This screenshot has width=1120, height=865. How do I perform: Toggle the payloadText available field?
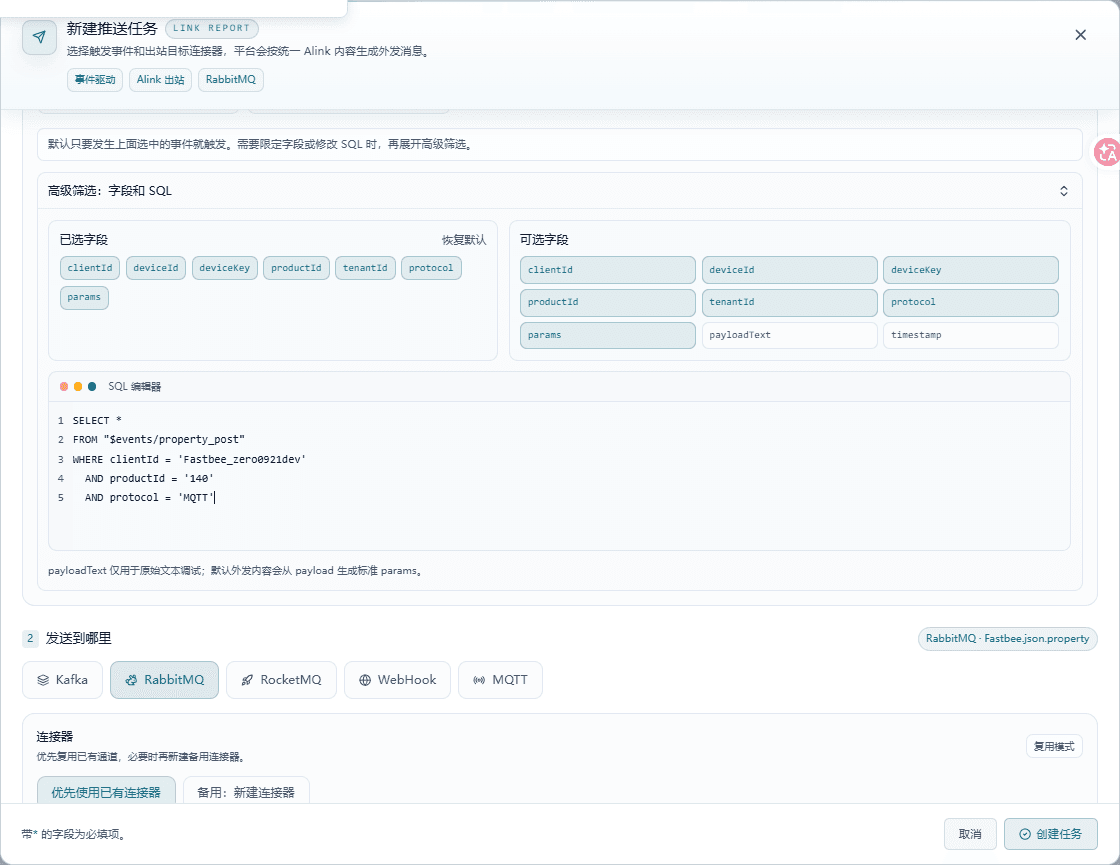pos(789,335)
